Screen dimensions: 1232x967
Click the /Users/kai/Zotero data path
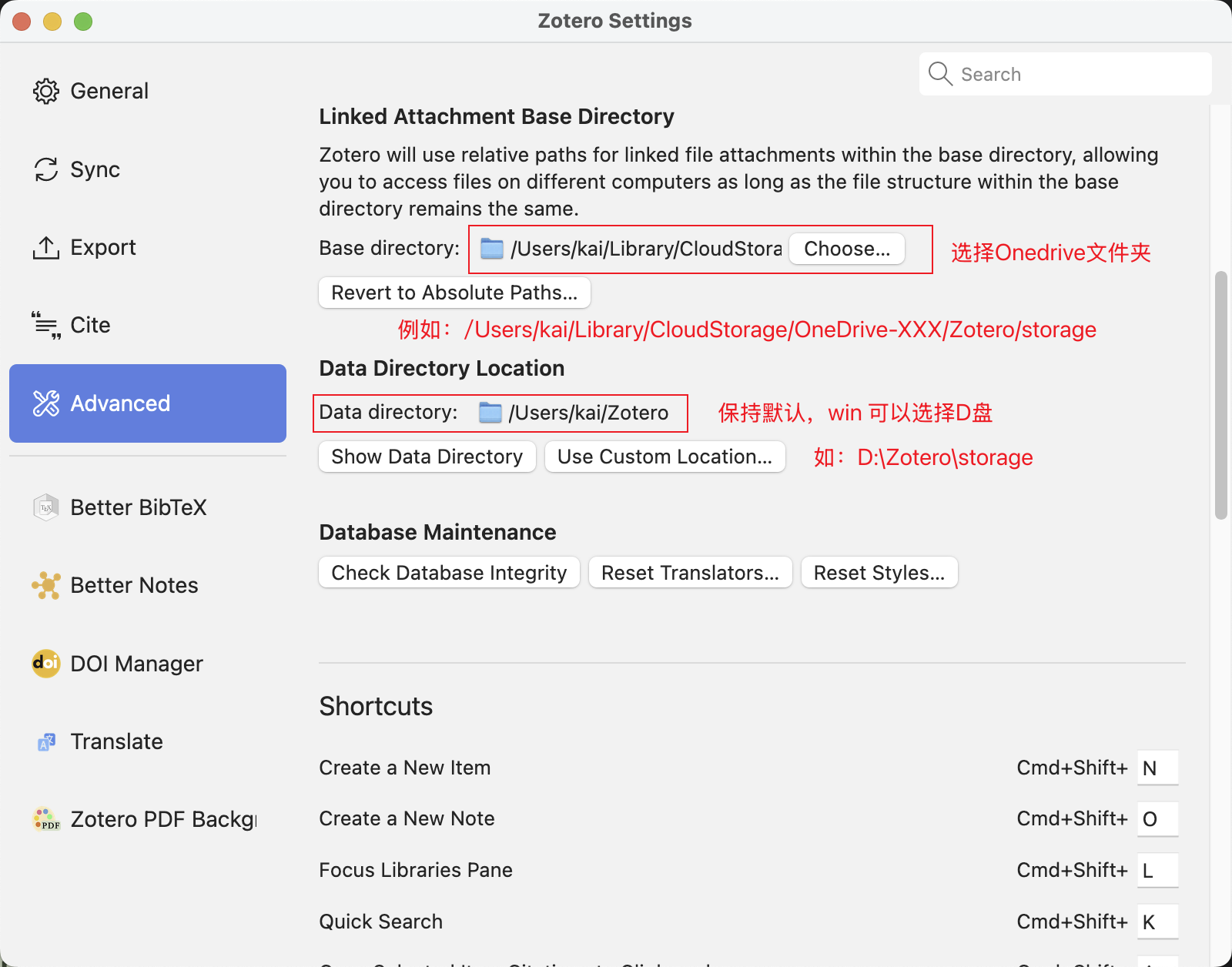(x=588, y=413)
